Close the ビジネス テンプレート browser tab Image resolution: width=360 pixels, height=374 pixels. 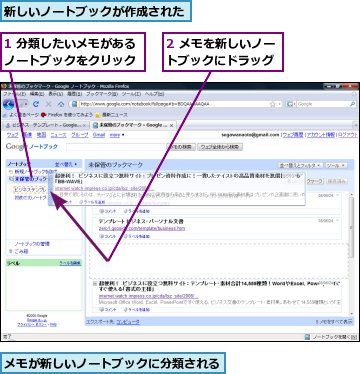(x=85, y=125)
